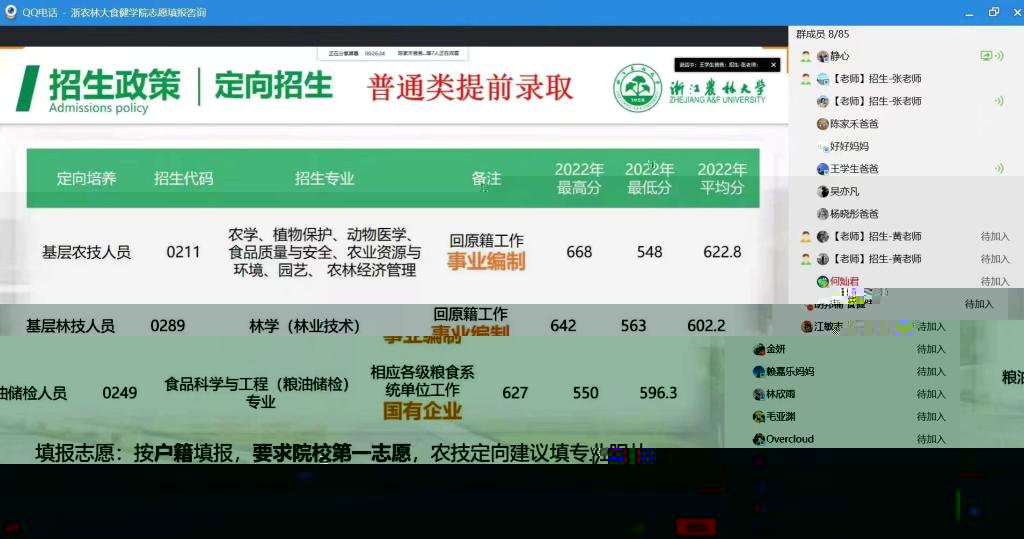Click the 群成员 8/85 header

[822, 34]
